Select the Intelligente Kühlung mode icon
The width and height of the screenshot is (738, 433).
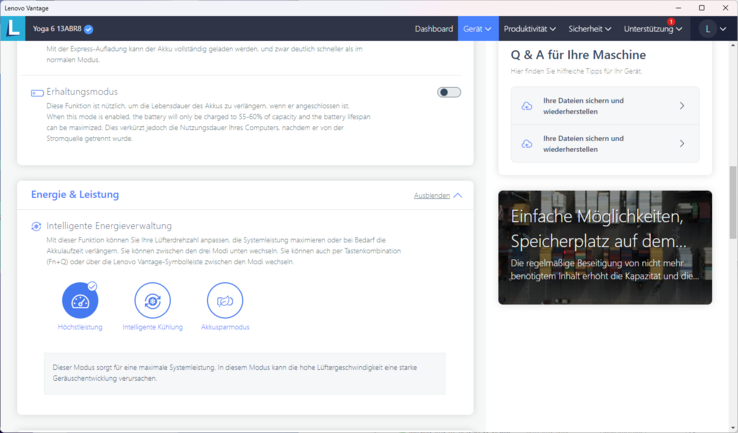[x=152, y=300]
